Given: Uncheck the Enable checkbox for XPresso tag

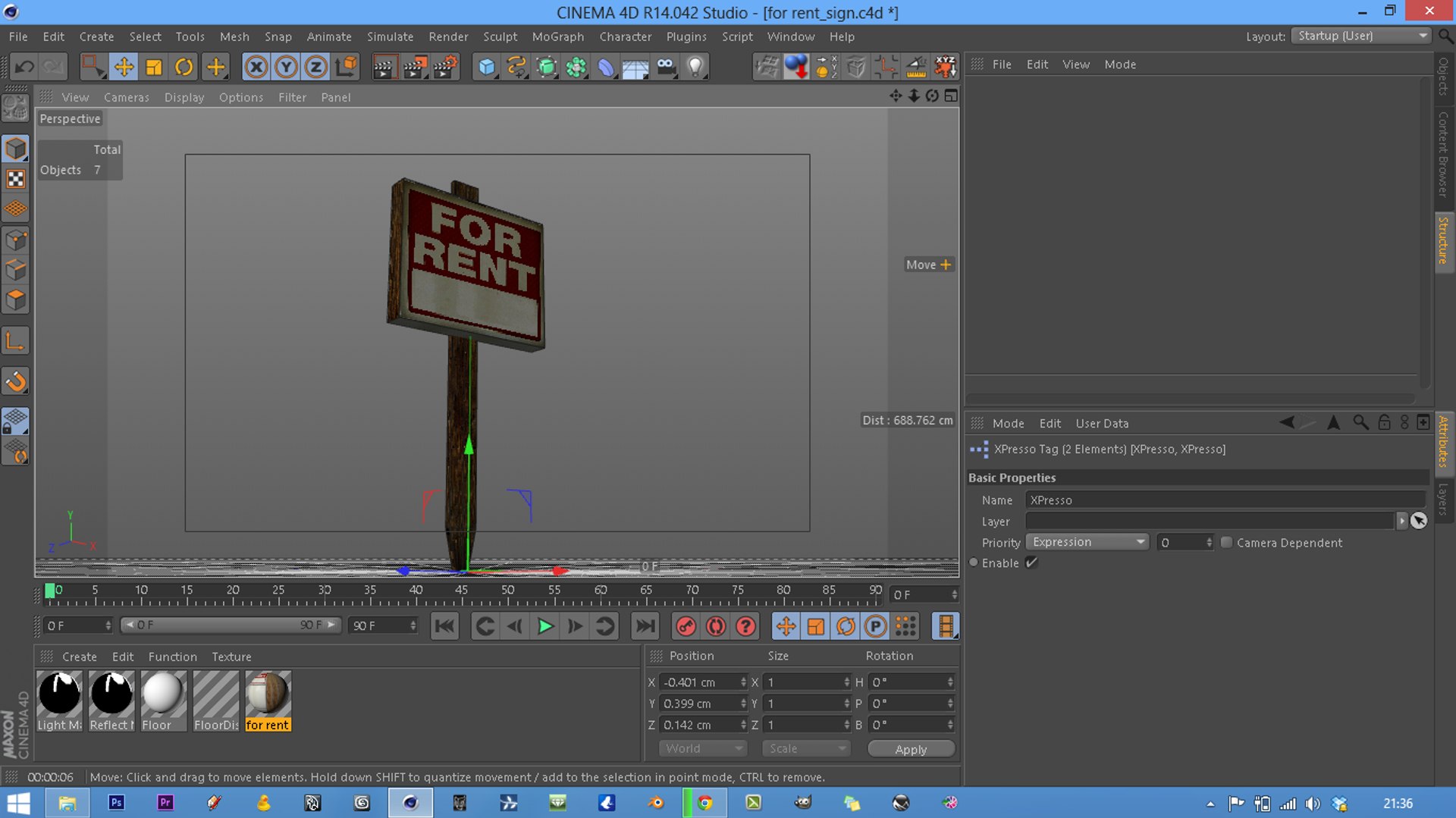Looking at the screenshot, I should (1031, 563).
